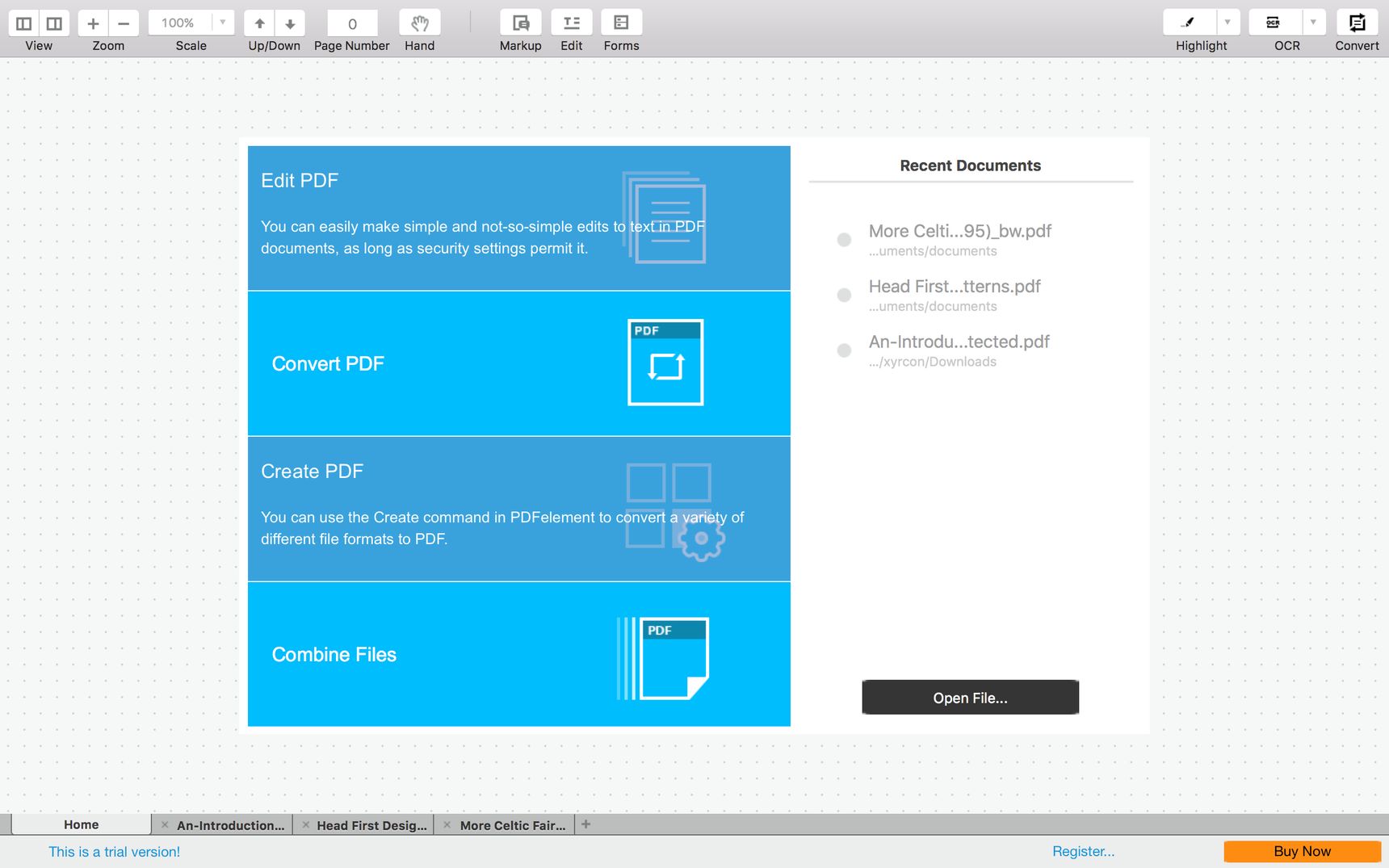This screenshot has height=868, width=1389.
Task: Click the Convert toolbar icon
Action: click(1358, 23)
